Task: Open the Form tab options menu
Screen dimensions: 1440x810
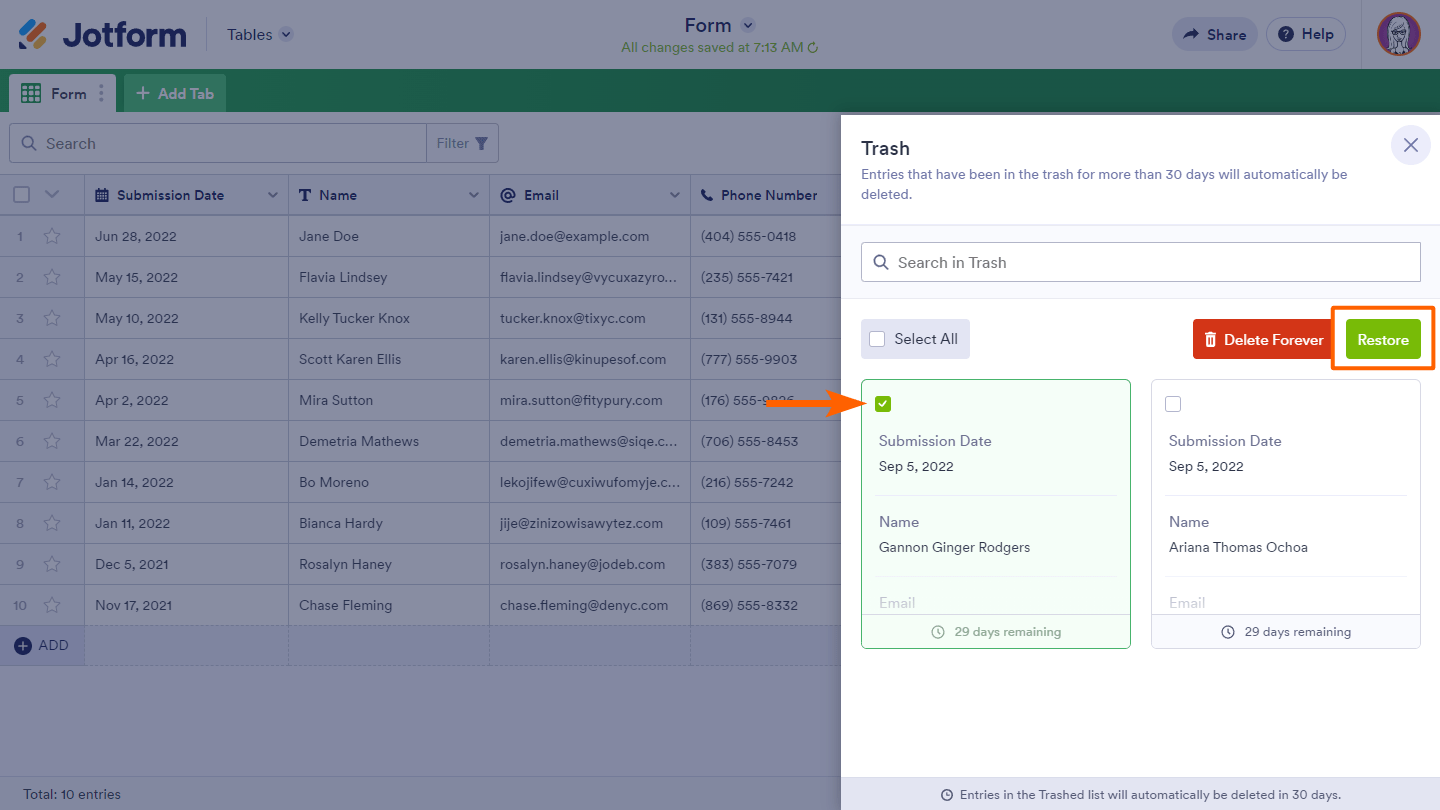Action: pyautogui.click(x=101, y=94)
